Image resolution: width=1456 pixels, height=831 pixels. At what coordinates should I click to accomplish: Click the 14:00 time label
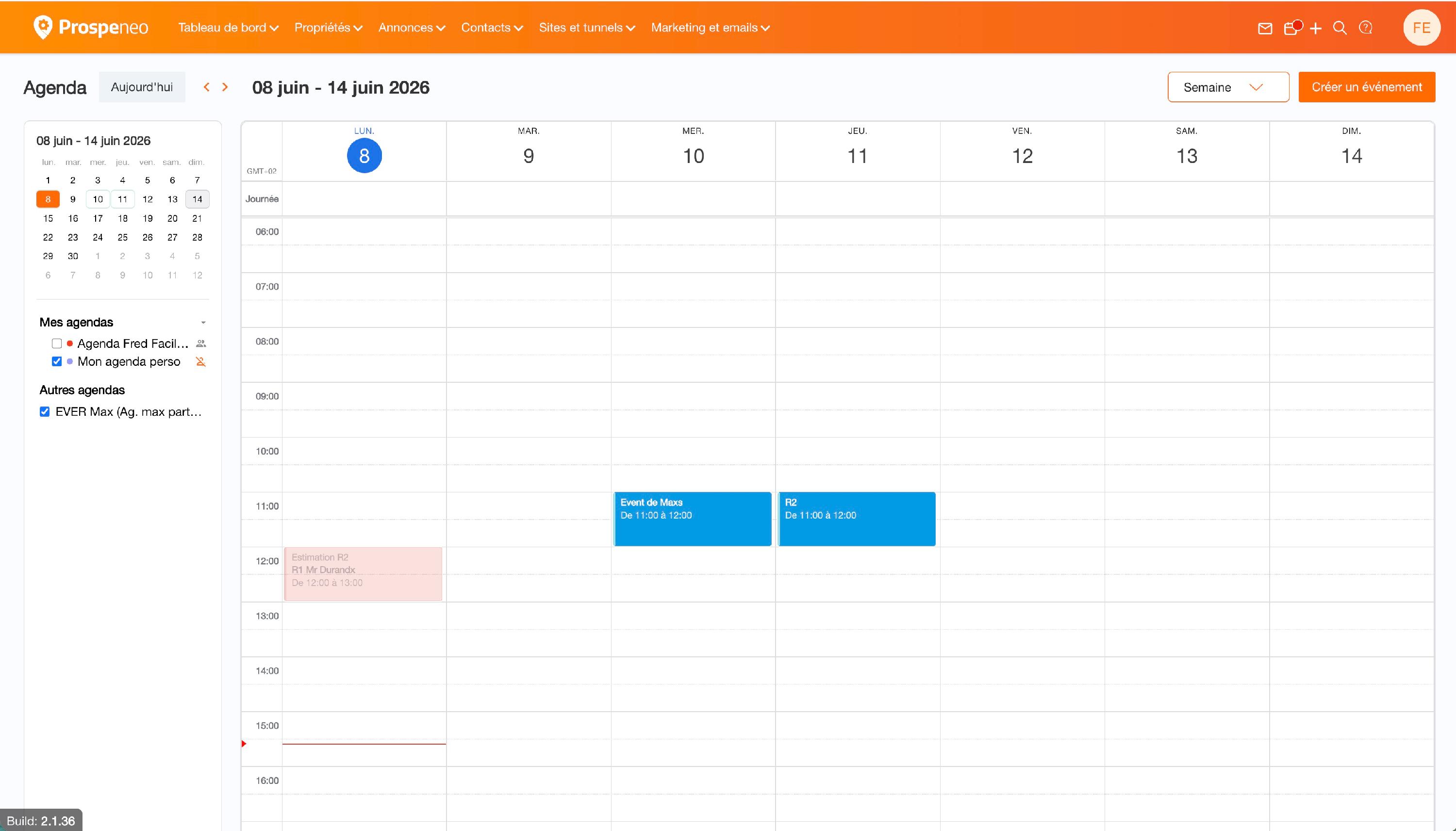pyautogui.click(x=267, y=670)
